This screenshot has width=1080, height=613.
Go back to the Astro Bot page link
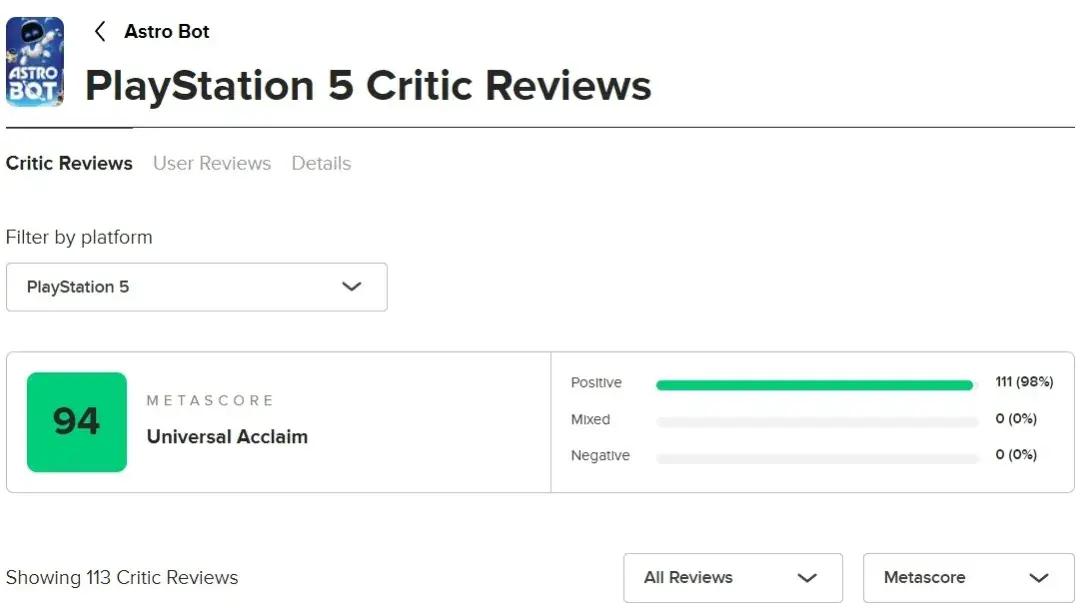[x=167, y=31]
